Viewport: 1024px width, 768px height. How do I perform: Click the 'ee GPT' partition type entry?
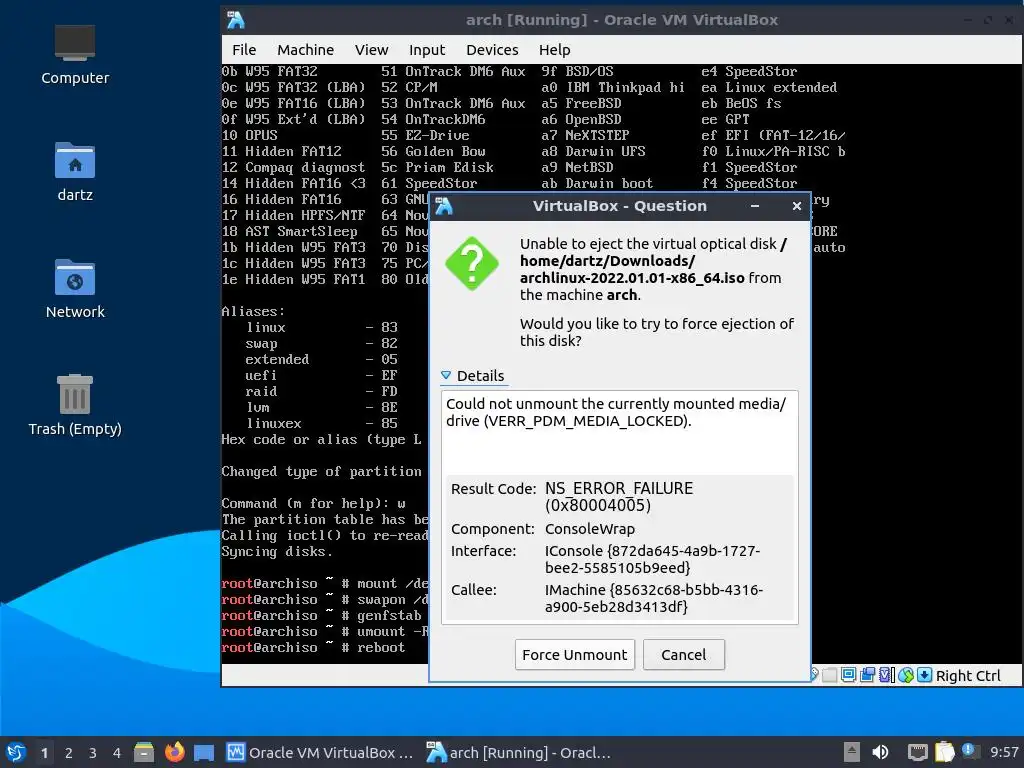coord(725,120)
